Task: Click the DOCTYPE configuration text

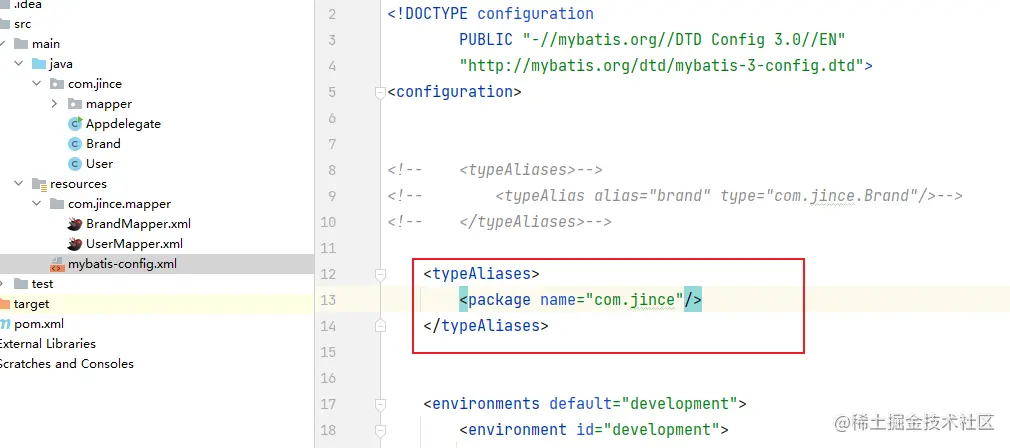Action: pyautogui.click(x=491, y=14)
